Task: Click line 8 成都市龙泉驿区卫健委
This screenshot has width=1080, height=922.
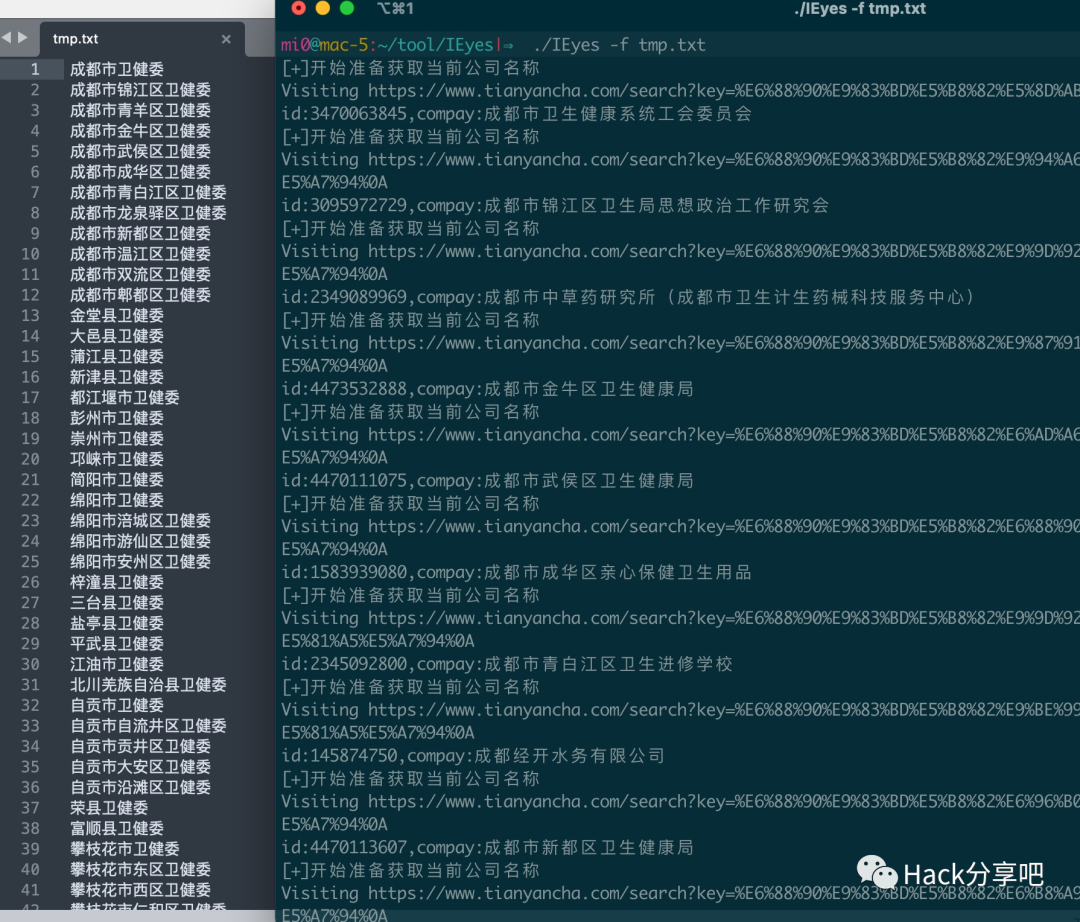Action: point(148,213)
